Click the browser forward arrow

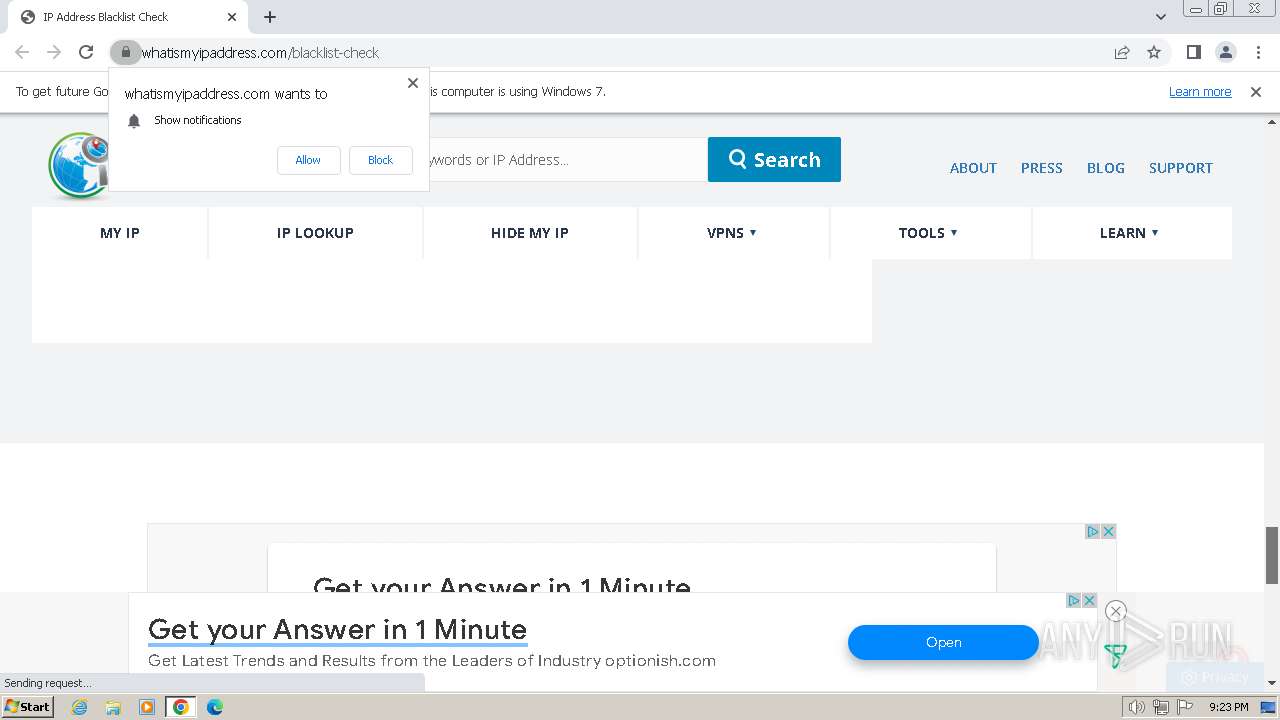tap(54, 52)
